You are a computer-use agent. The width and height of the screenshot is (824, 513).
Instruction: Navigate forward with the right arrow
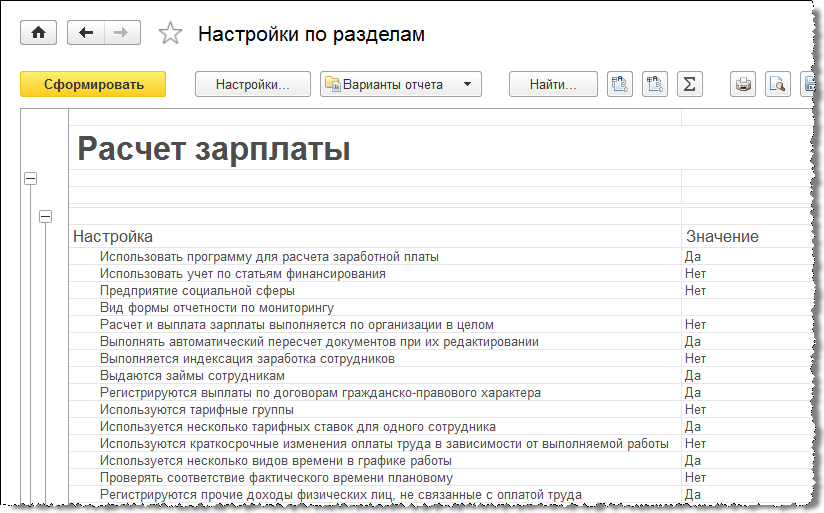click(120, 33)
